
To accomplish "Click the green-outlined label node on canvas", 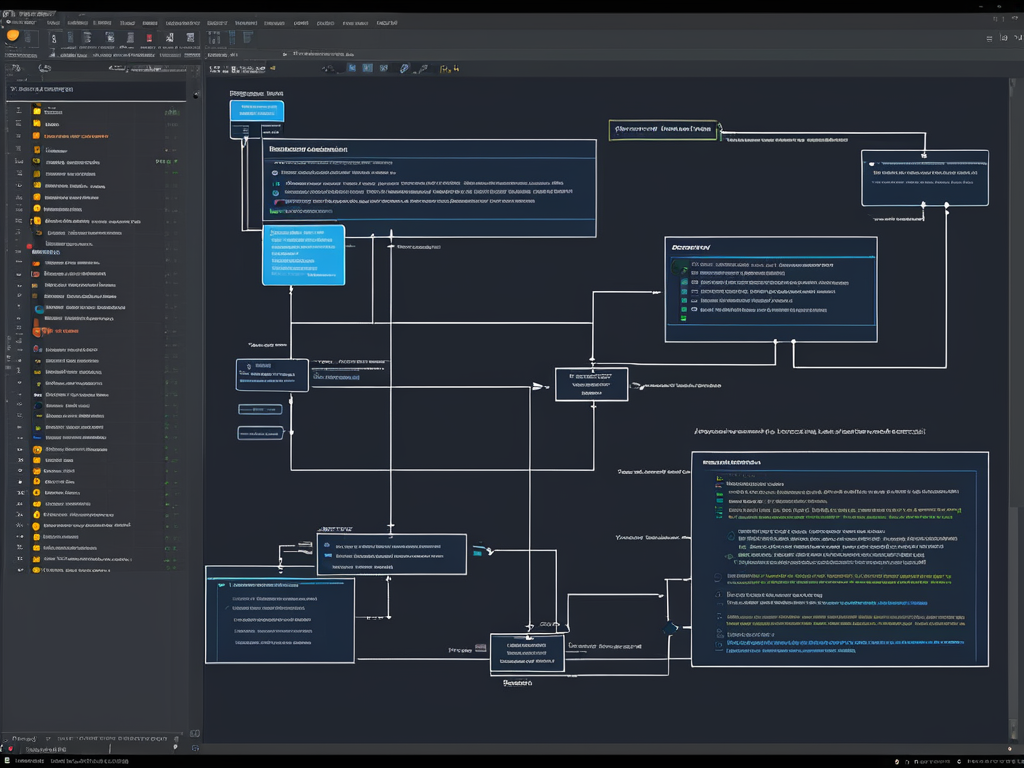I will (x=664, y=130).
